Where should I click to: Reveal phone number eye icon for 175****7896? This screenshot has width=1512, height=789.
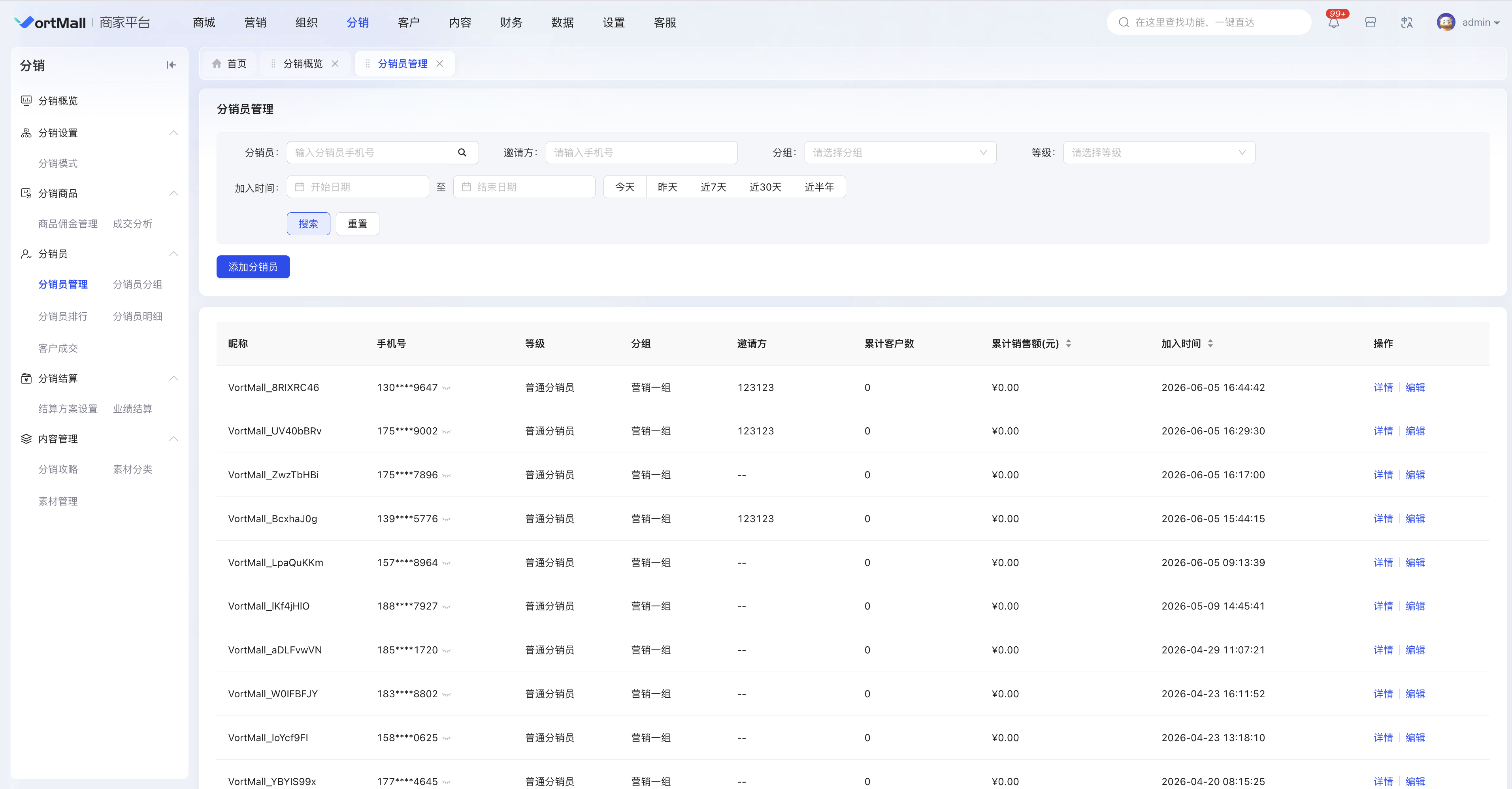click(x=447, y=476)
